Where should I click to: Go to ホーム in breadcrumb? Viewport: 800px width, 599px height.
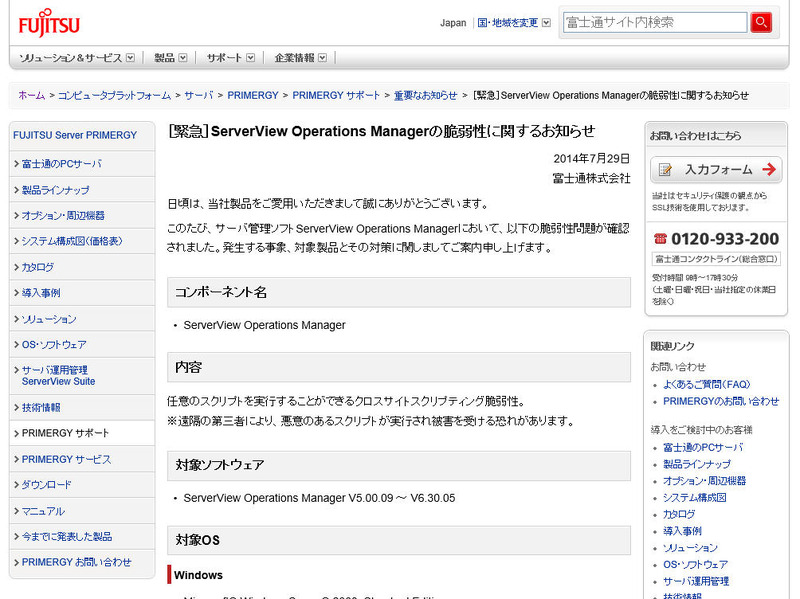[31, 95]
